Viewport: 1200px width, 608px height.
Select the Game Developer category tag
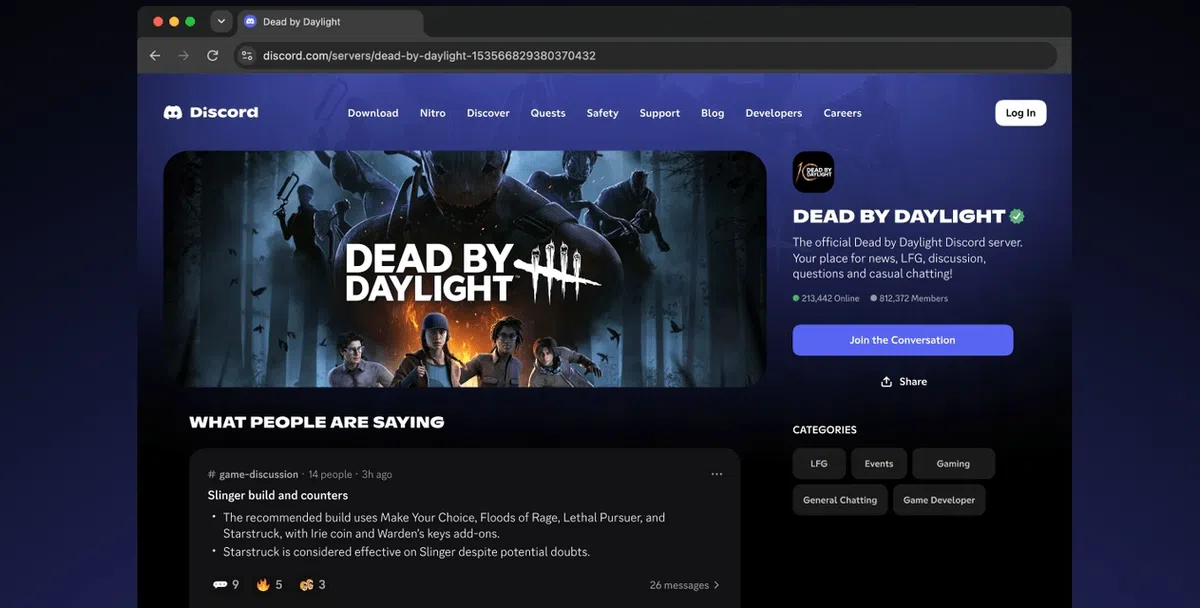(x=939, y=500)
